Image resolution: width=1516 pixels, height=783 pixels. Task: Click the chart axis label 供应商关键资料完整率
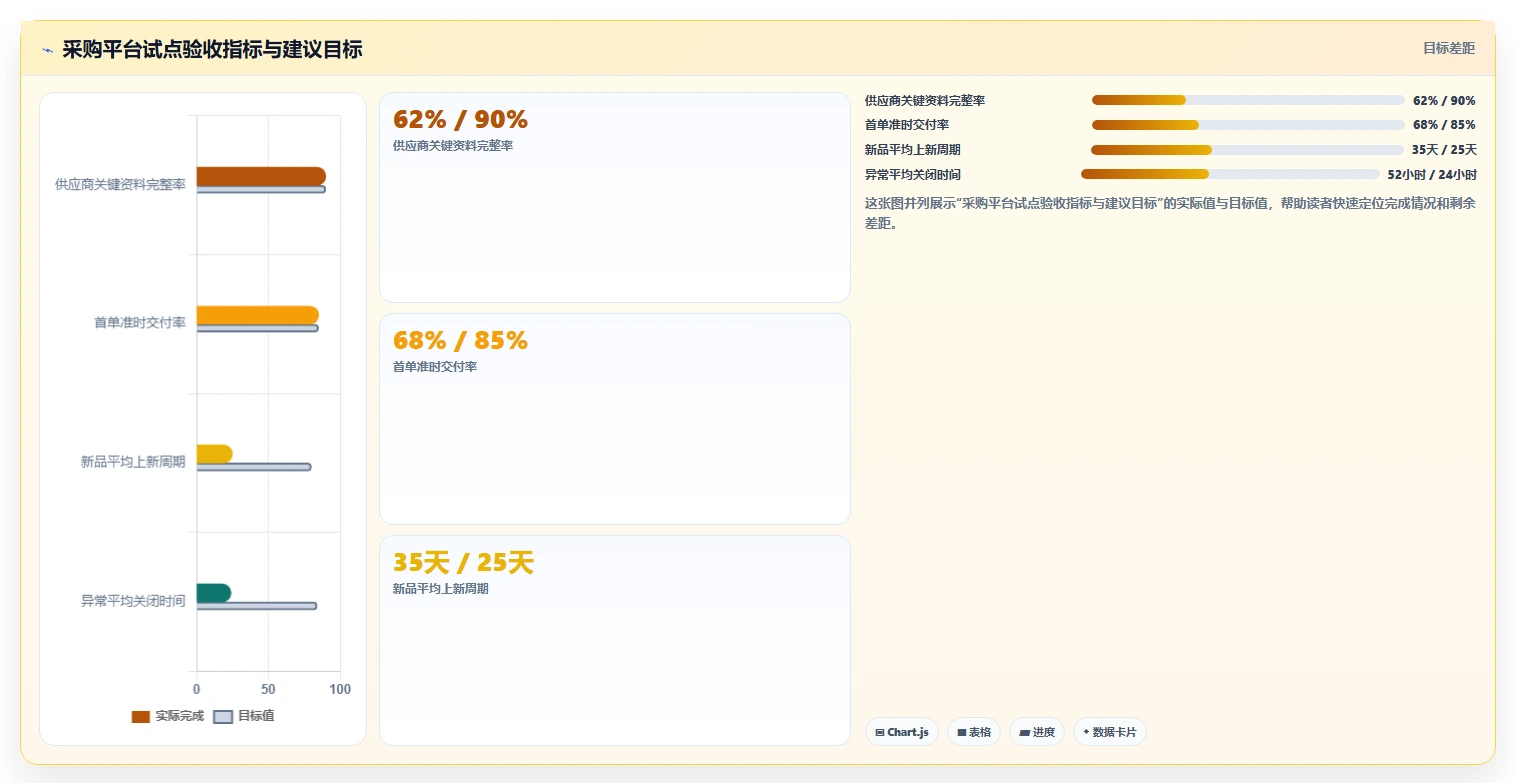point(120,185)
